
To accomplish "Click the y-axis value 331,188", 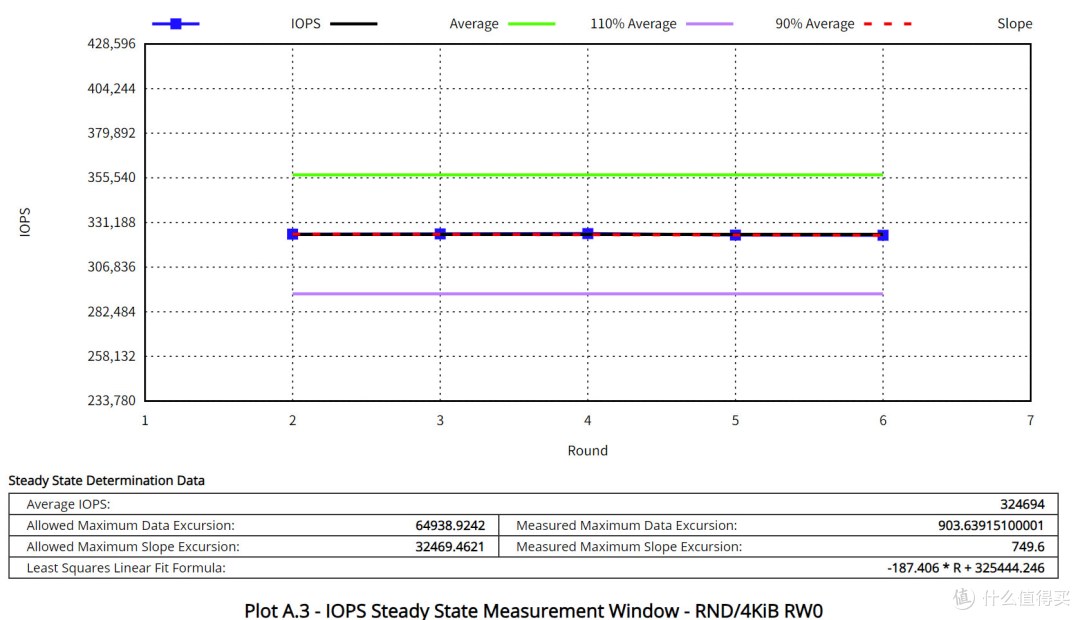I will point(112,223).
